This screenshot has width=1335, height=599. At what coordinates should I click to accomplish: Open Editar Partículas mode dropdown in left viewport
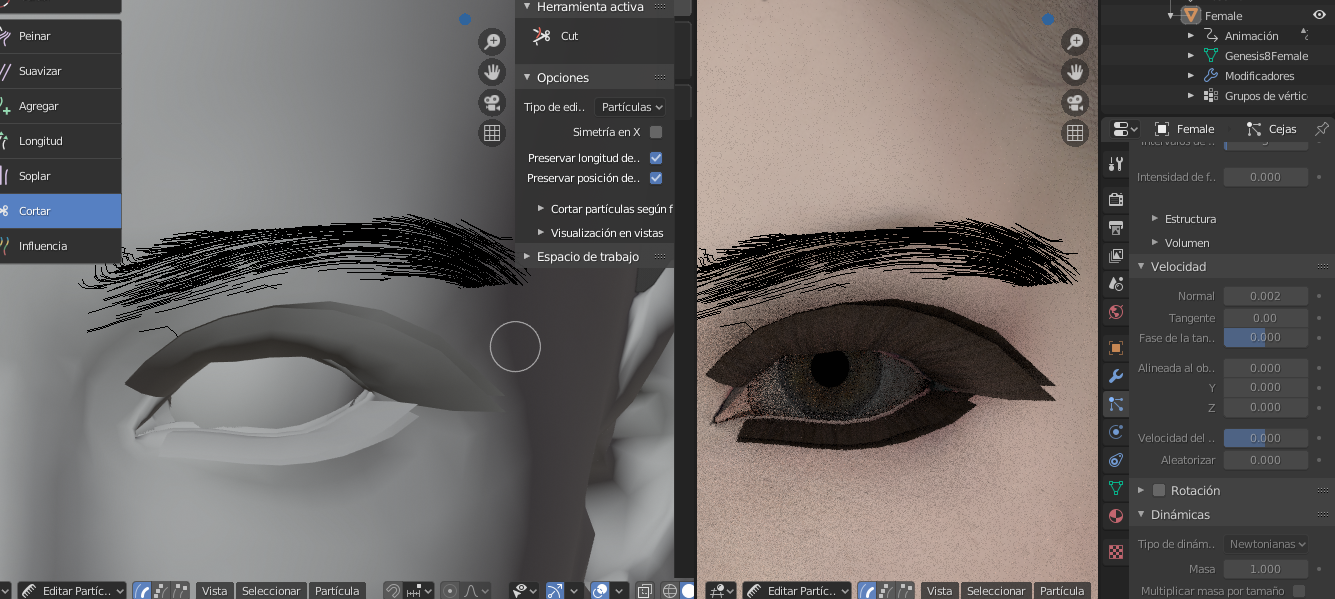[70, 591]
